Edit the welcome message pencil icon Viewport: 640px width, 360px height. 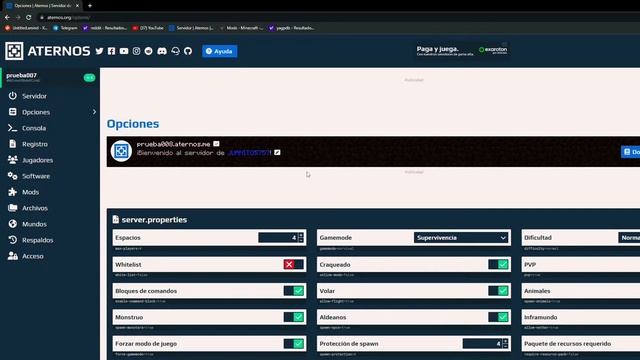[277, 152]
